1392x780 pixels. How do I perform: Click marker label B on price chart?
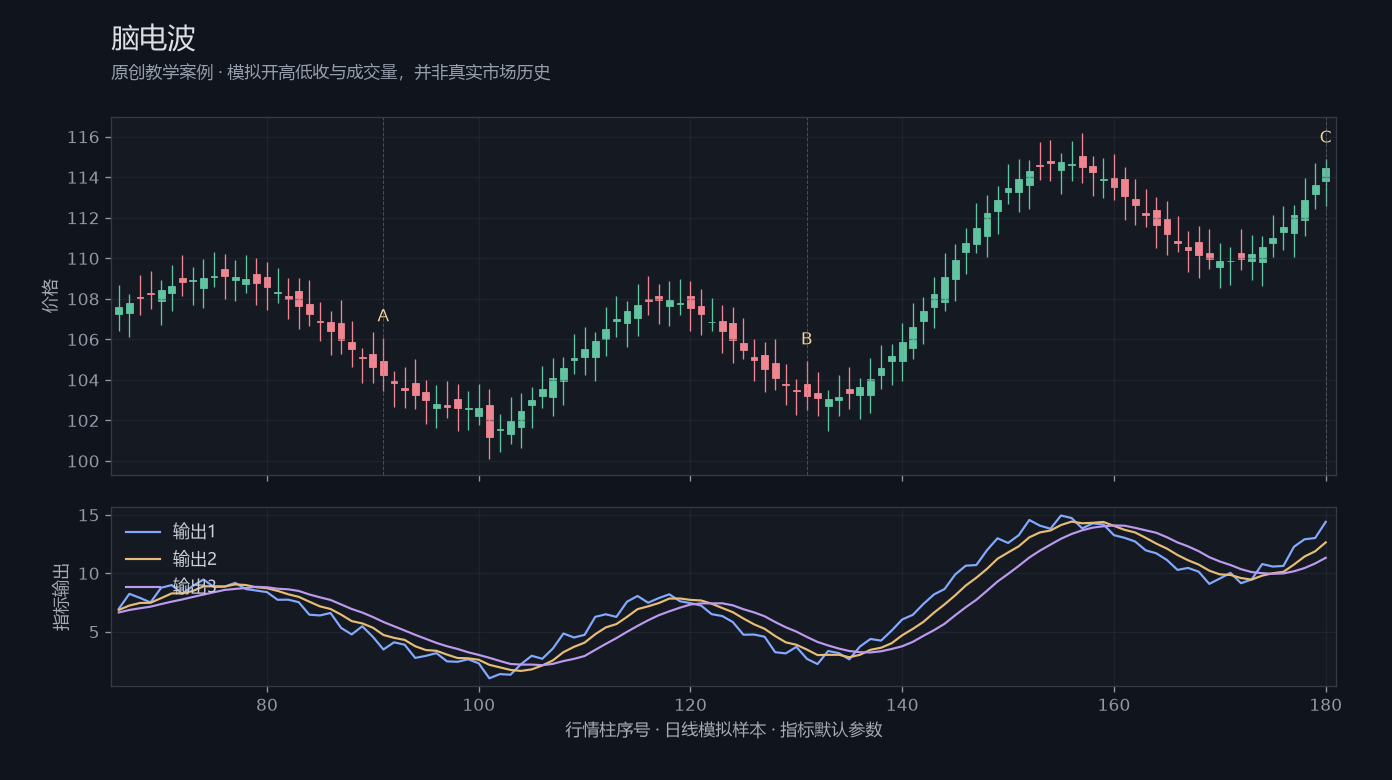point(807,339)
